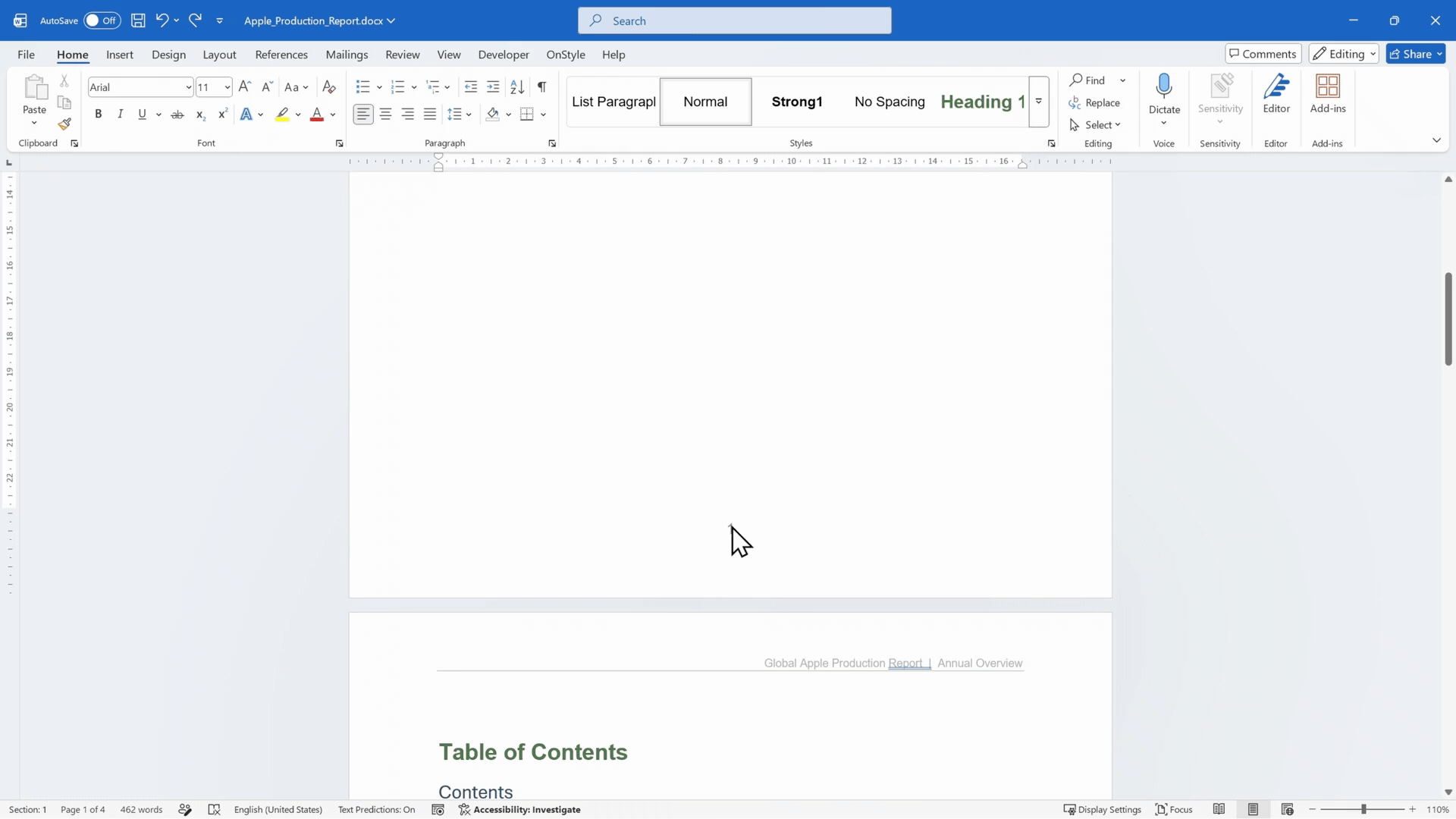1456x819 pixels.
Task: Expand the Styles gallery more arrow
Action: (x=1039, y=102)
